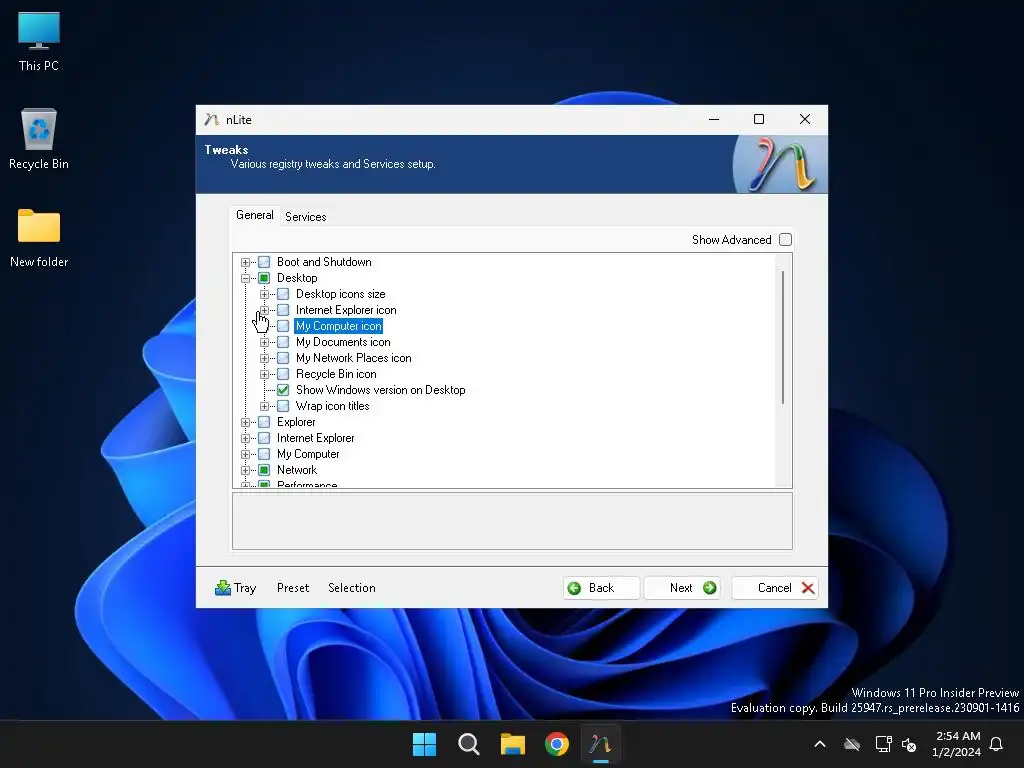Open New folder on desktop
Image resolution: width=1024 pixels, height=768 pixels.
[39, 238]
